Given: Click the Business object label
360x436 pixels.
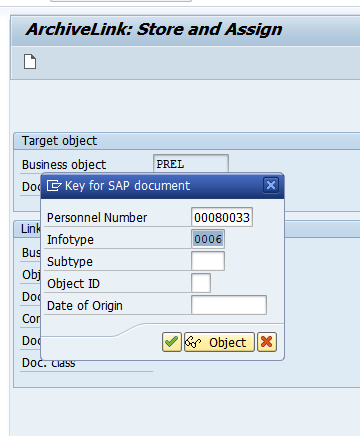Looking at the screenshot, I should coord(64,165).
